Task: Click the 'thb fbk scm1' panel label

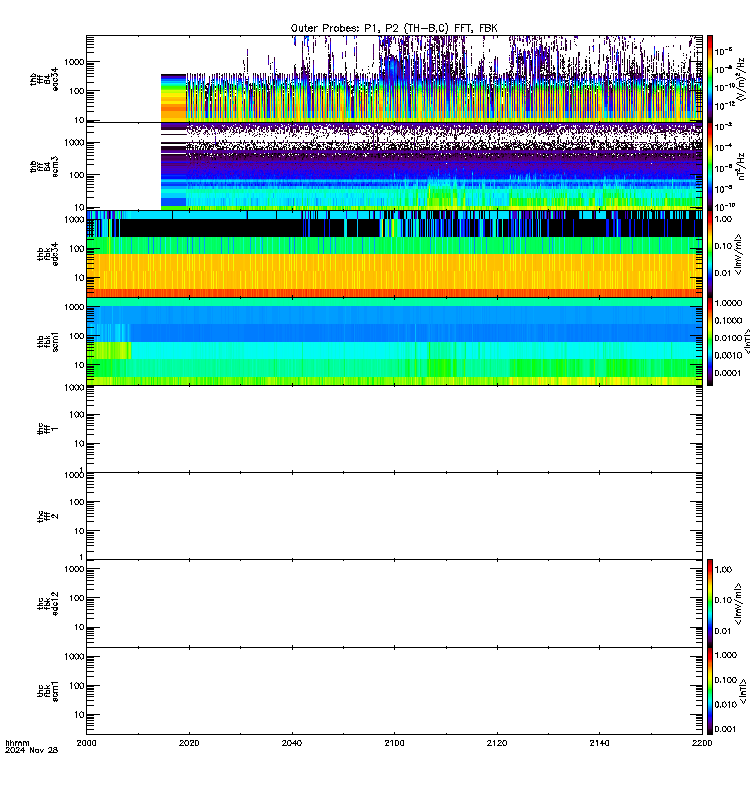Action: (48, 341)
